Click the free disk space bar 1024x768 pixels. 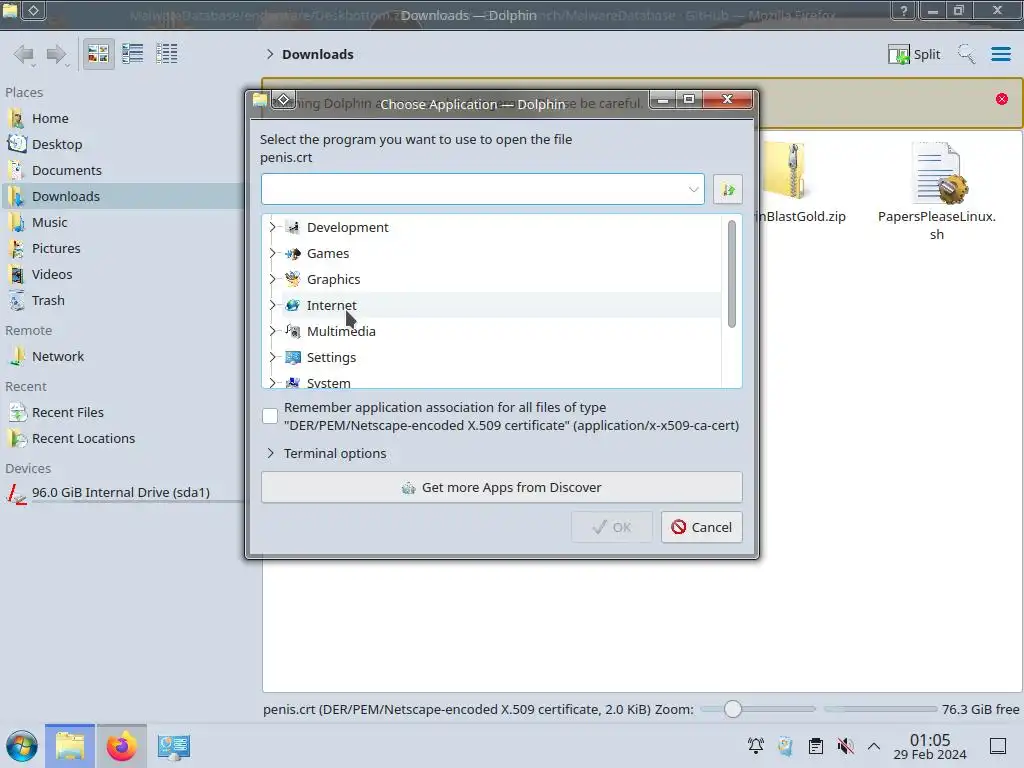point(880,709)
